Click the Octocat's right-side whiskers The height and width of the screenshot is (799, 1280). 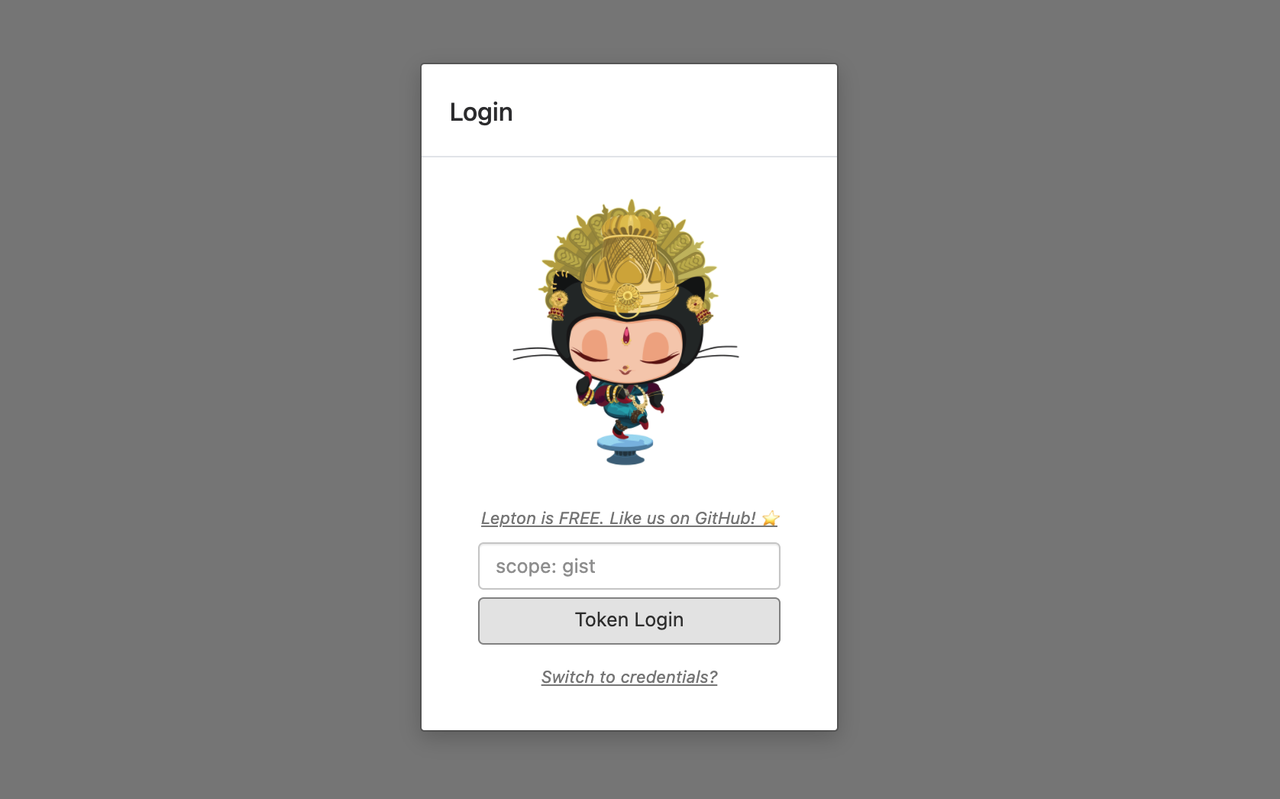(716, 352)
